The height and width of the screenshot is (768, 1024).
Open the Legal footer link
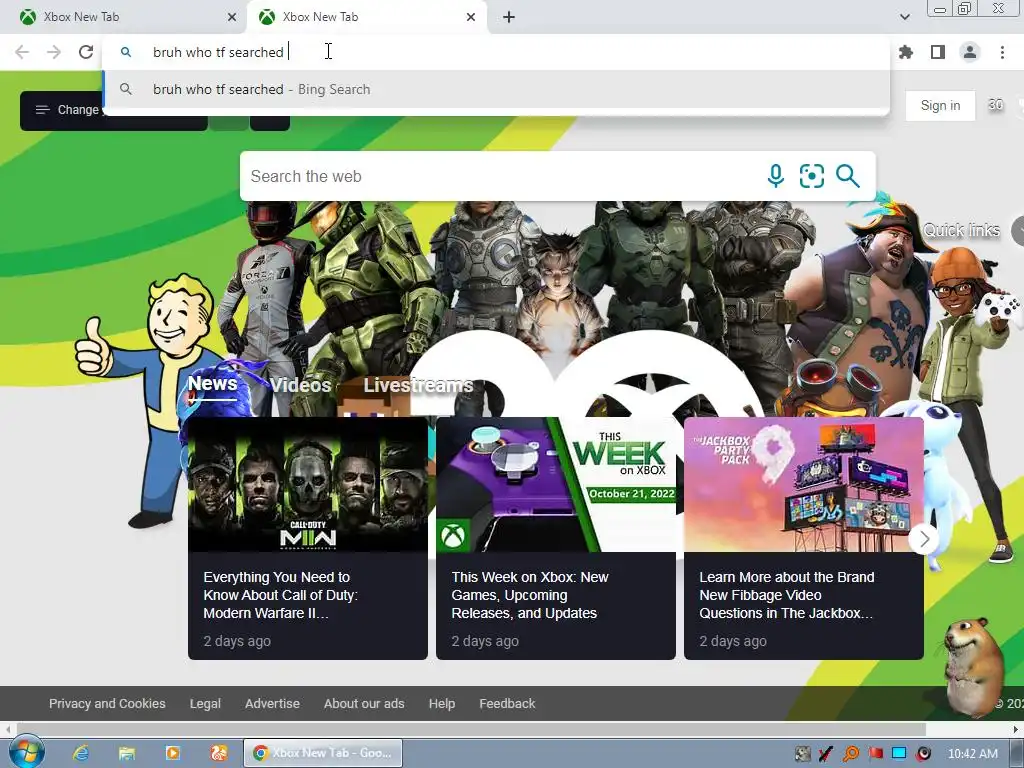point(205,703)
